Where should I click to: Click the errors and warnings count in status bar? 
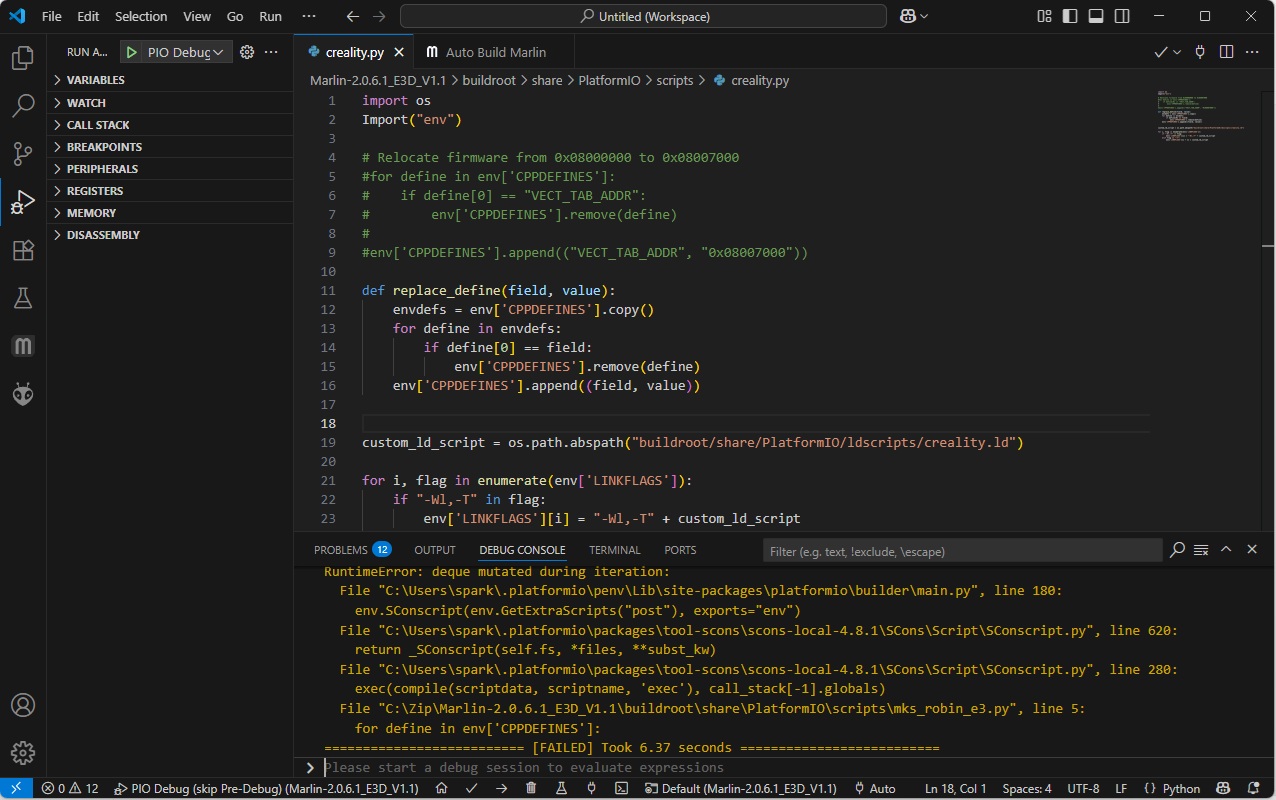[x=70, y=788]
